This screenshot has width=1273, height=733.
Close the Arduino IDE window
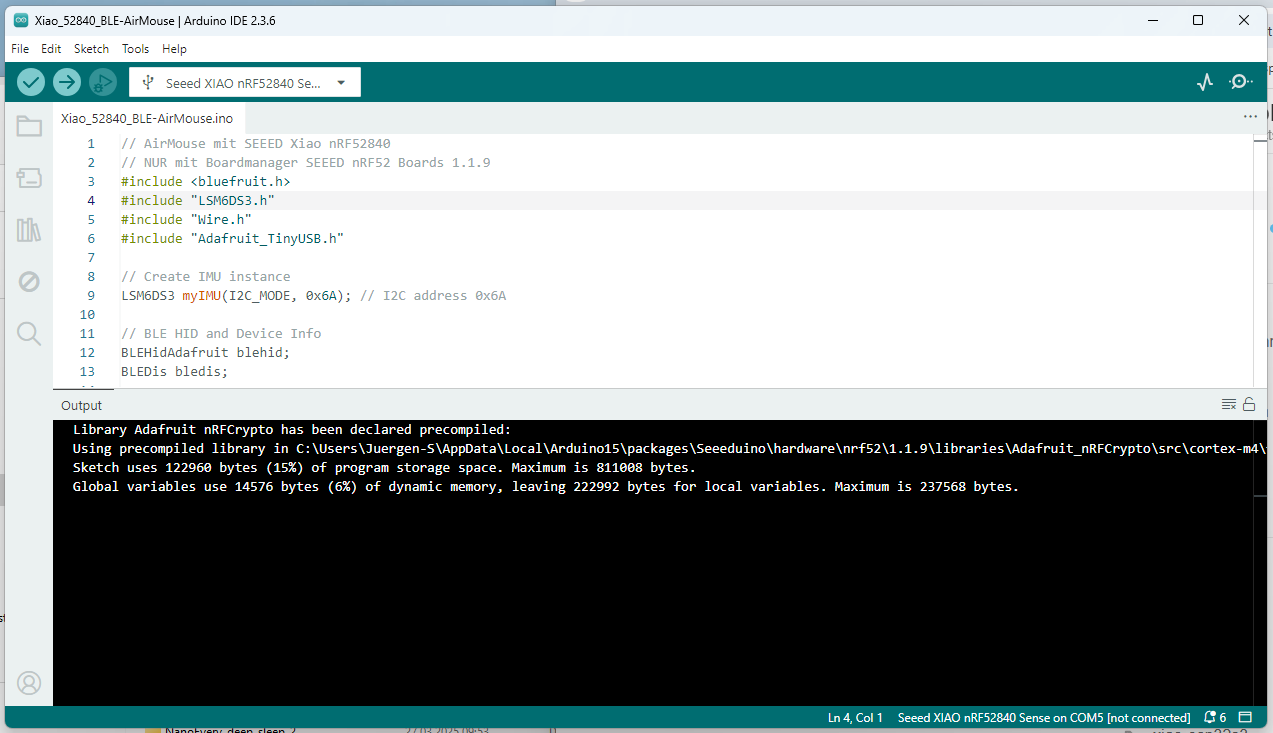tap(1244, 20)
